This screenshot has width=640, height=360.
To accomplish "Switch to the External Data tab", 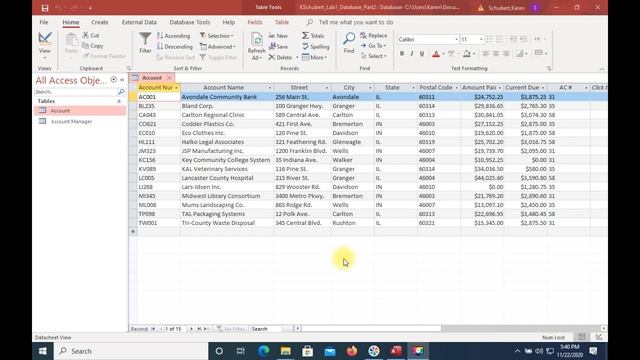I will (139, 22).
